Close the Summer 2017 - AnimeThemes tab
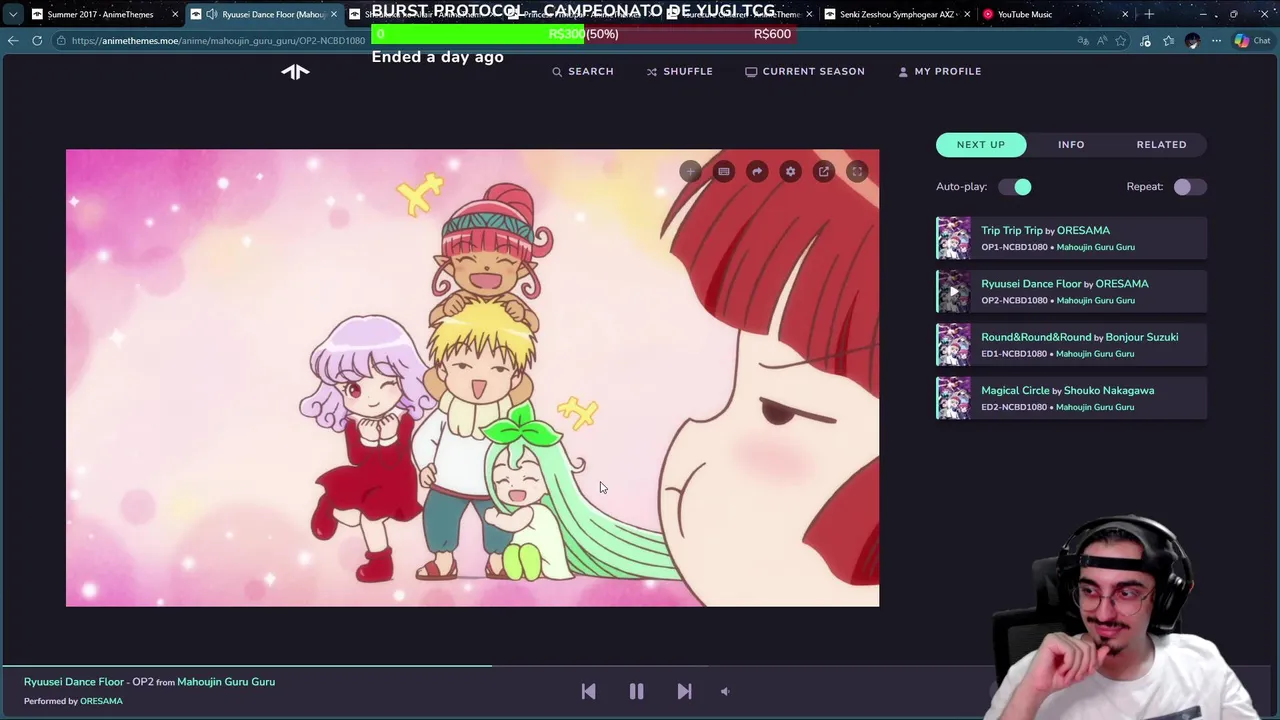Screen dimensions: 1280x720 click(x=175, y=14)
